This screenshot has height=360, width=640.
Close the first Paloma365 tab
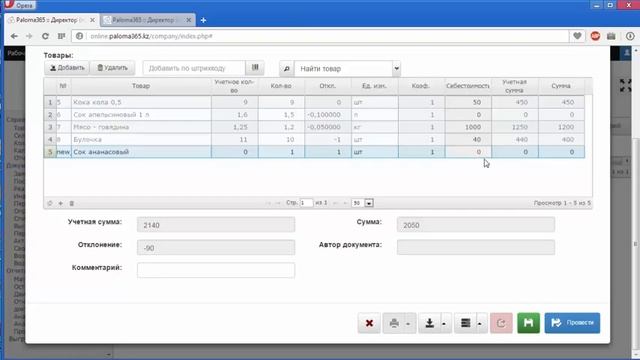(92, 20)
